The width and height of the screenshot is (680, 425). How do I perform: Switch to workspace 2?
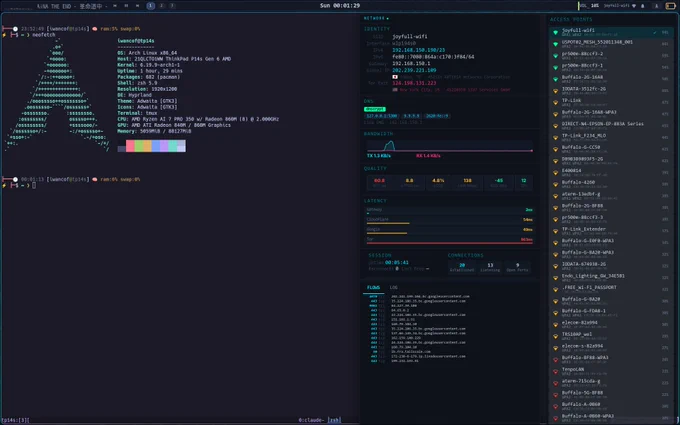(161, 6)
